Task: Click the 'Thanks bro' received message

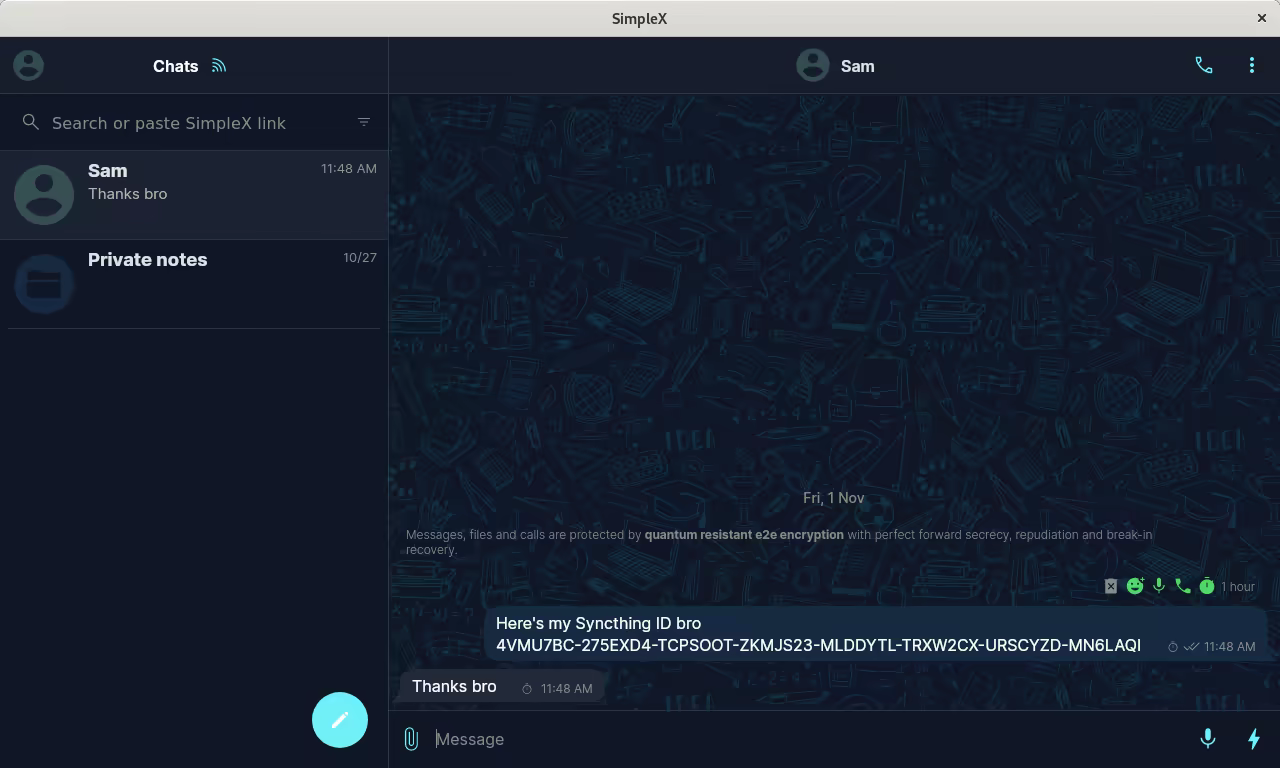Action: 454,687
